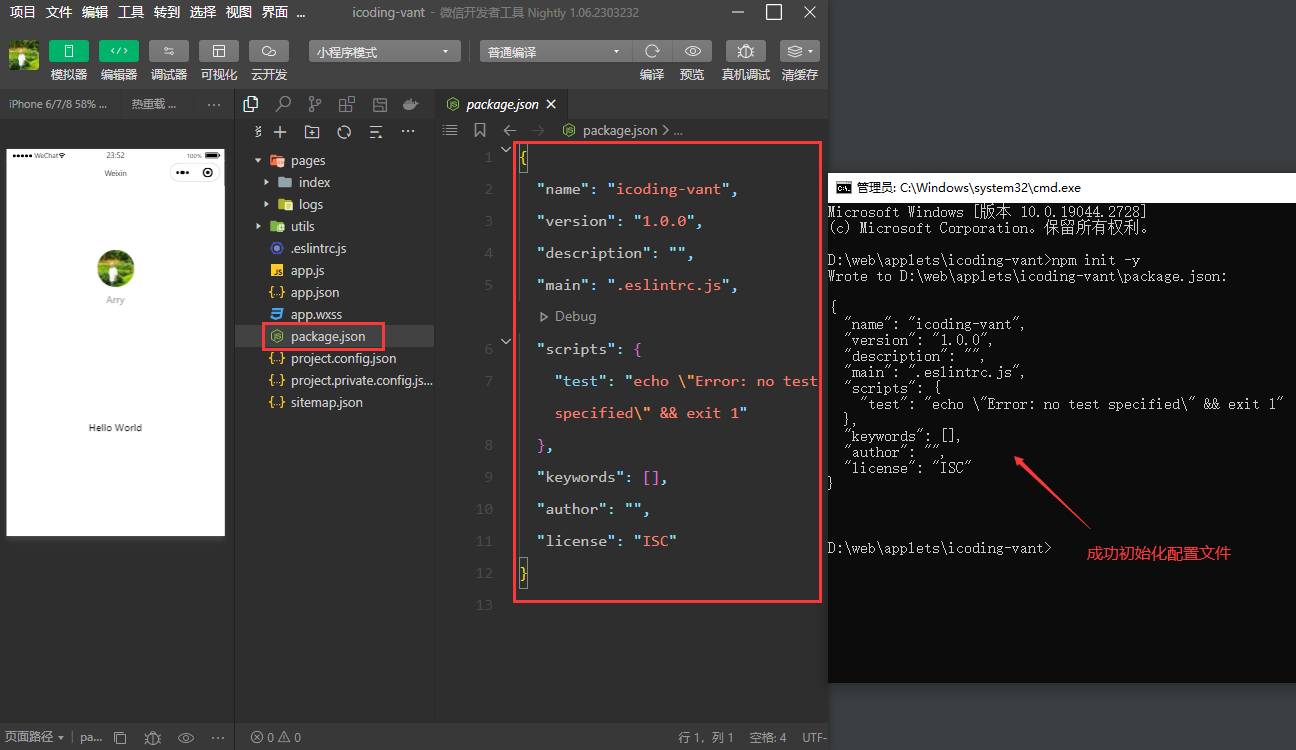Screen dimensions: 1296x750
Task: Open the app.js file
Action: (x=307, y=270)
